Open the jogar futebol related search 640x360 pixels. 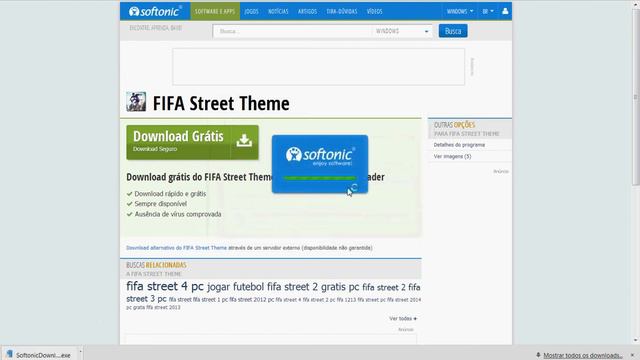(236, 287)
